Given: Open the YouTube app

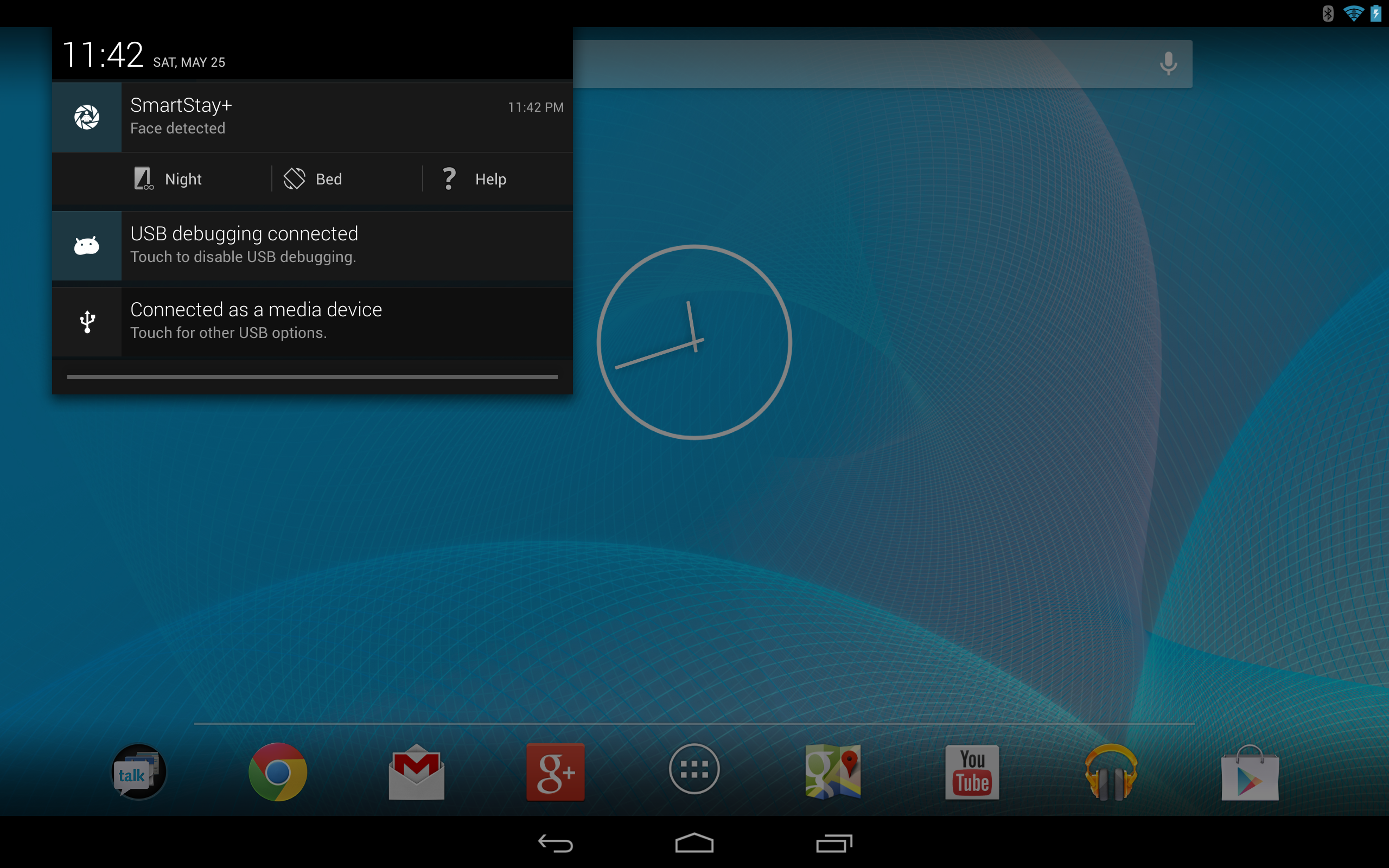Looking at the screenshot, I should (972, 771).
